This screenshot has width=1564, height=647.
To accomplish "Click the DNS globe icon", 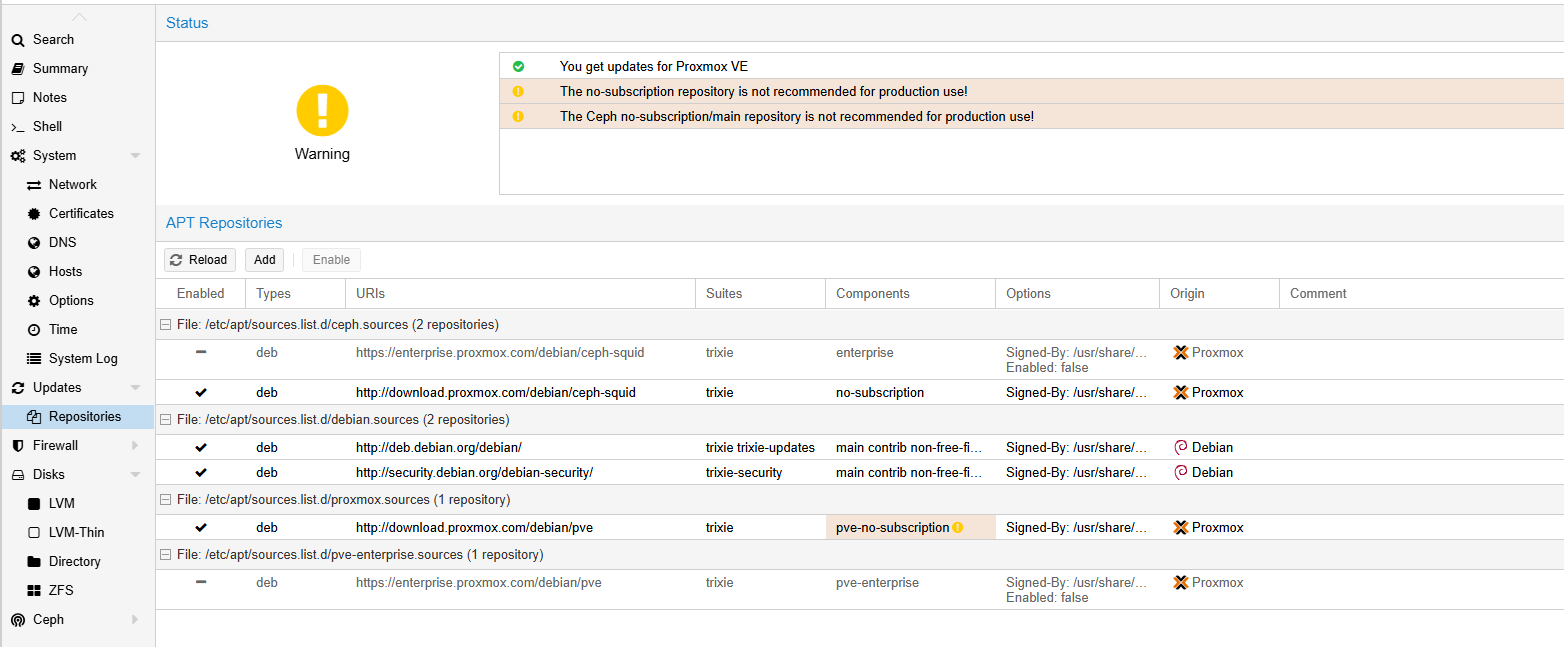I will coord(34,243).
